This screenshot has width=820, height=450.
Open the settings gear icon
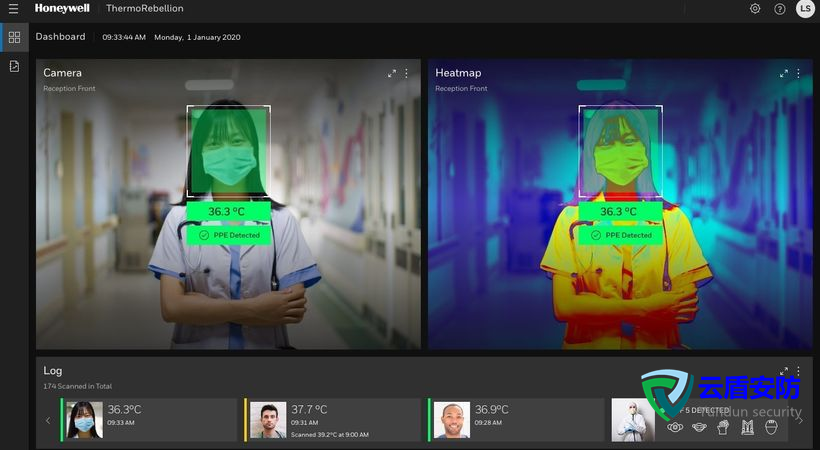[x=755, y=9]
